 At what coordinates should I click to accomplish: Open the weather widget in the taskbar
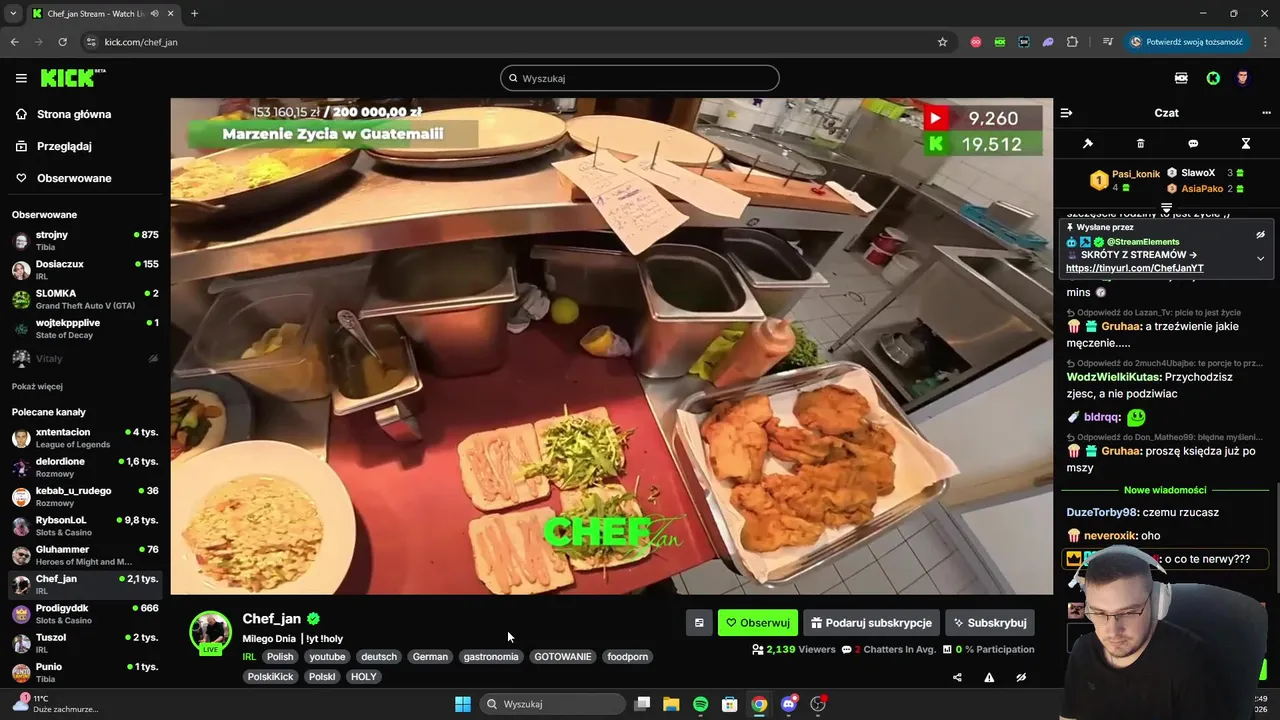[56, 704]
